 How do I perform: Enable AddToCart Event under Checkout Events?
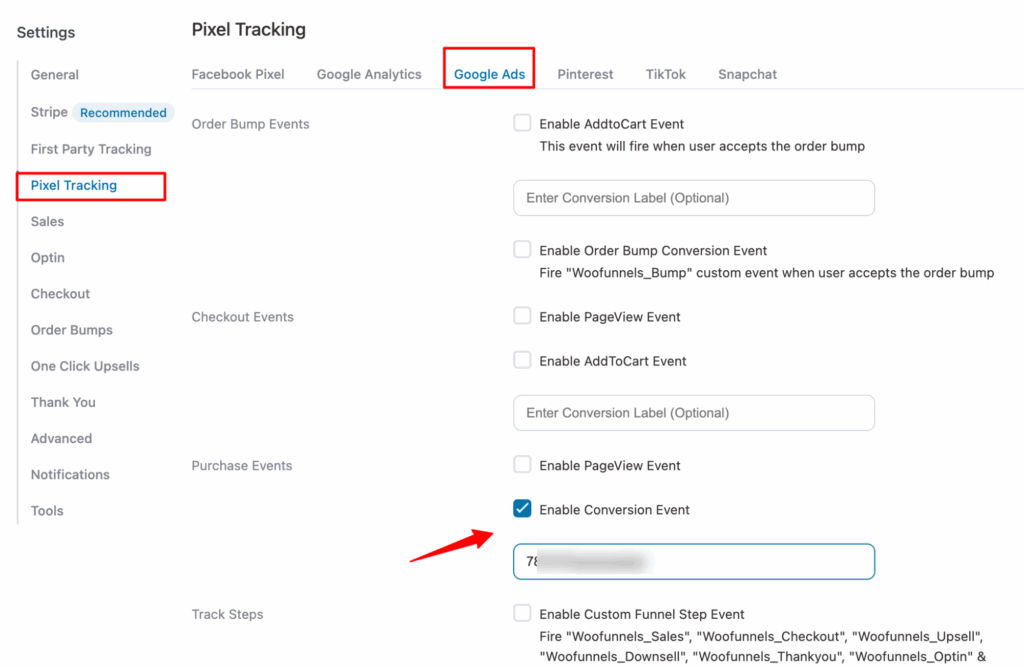click(x=521, y=361)
